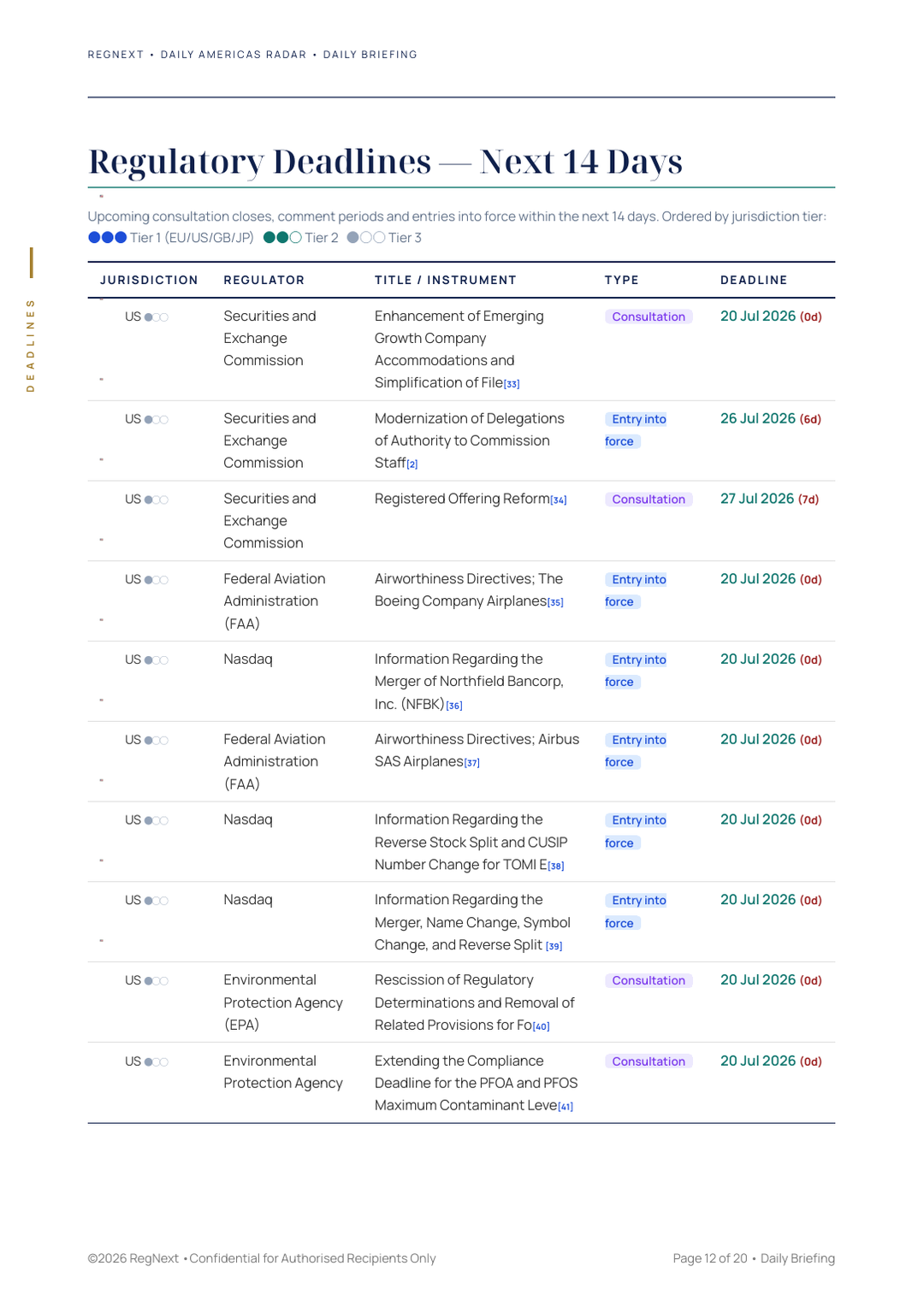Click the Boeing Company Airplanes directive title
This screenshot has width=924, height=1307.
click(x=469, y=590)
